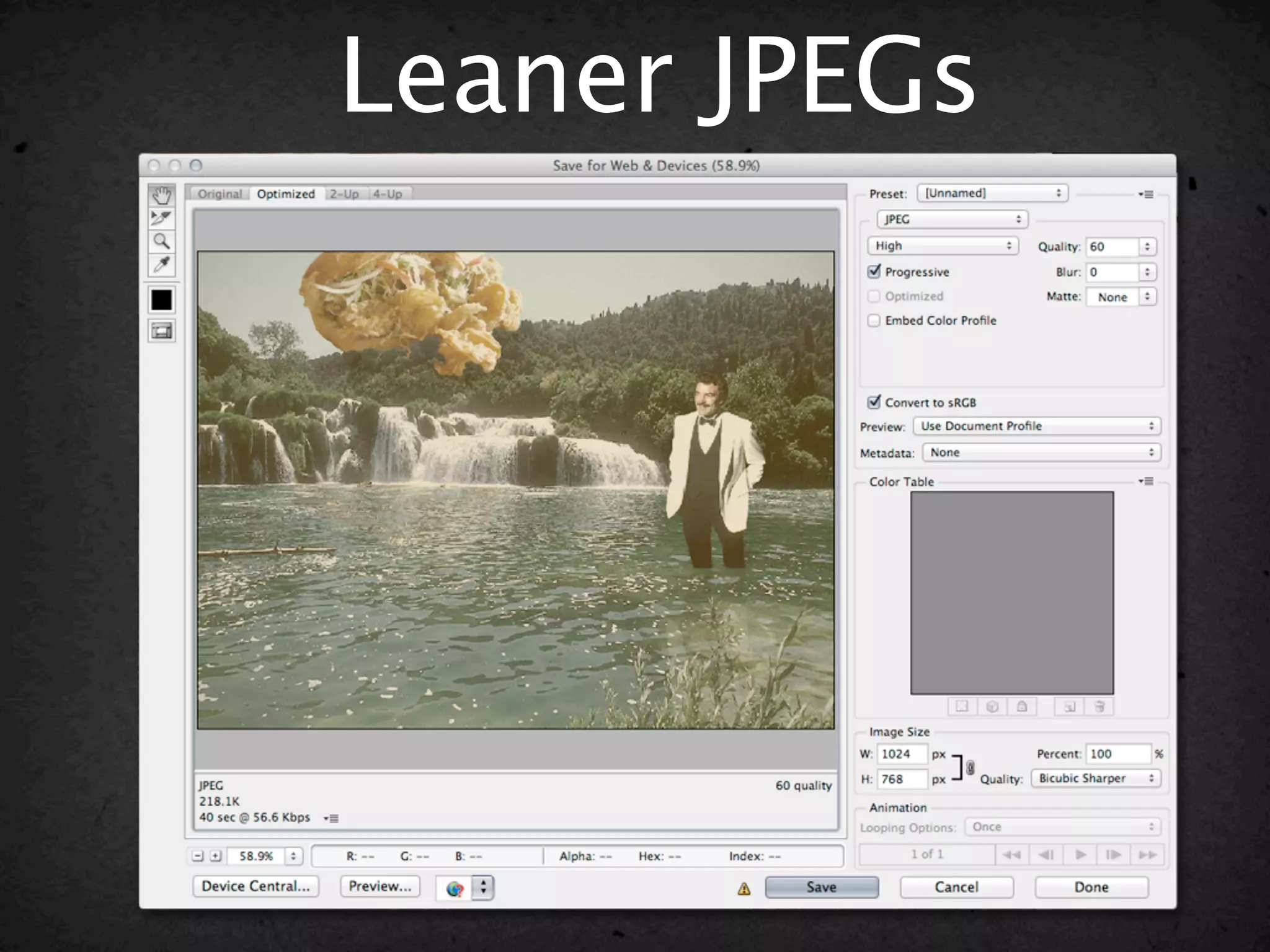Switch to the 4-Up tab

tap(388, 194)
